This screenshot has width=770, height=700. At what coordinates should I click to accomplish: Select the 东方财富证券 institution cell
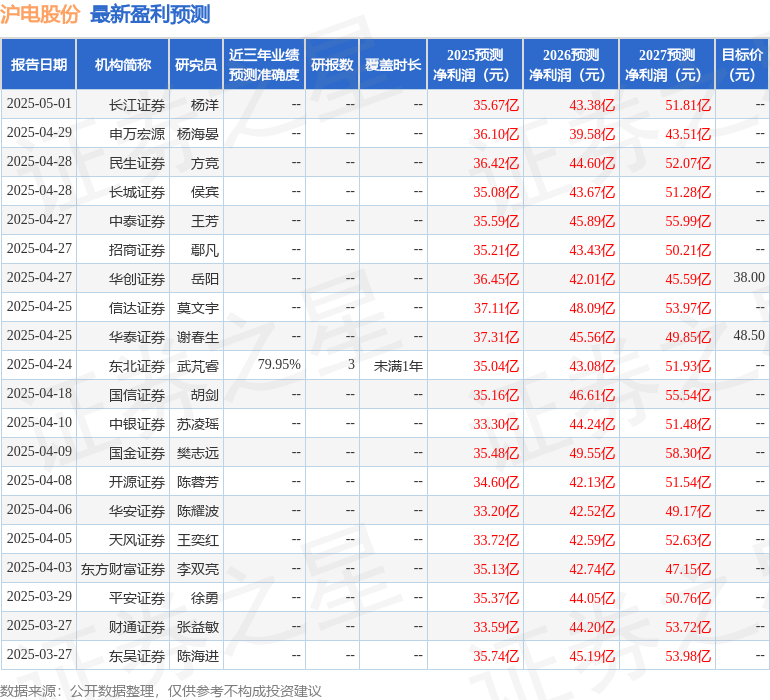pyautogui.click(x=123, y=569)
